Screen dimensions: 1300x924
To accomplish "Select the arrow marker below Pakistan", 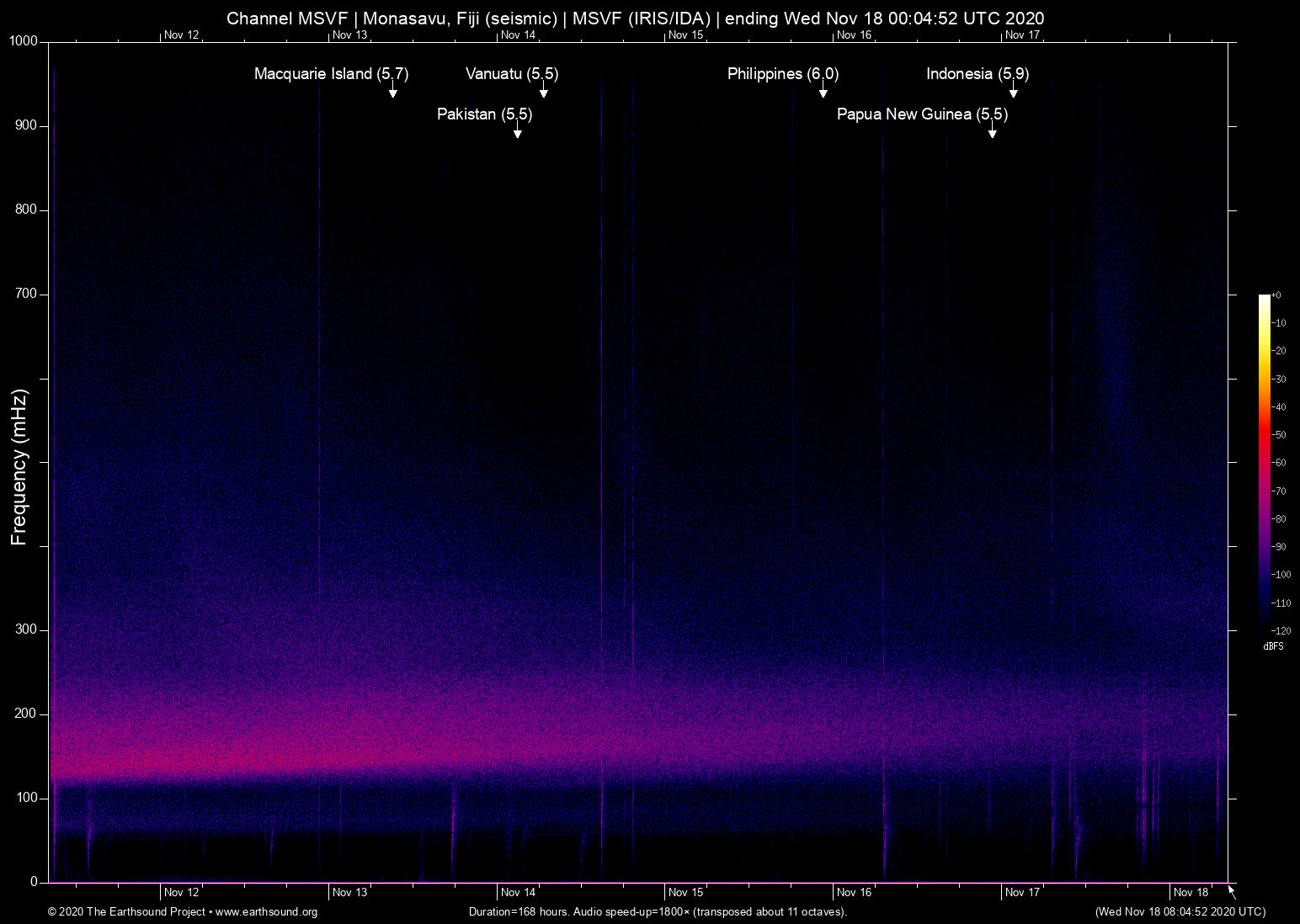I will [x=518, y=130].
